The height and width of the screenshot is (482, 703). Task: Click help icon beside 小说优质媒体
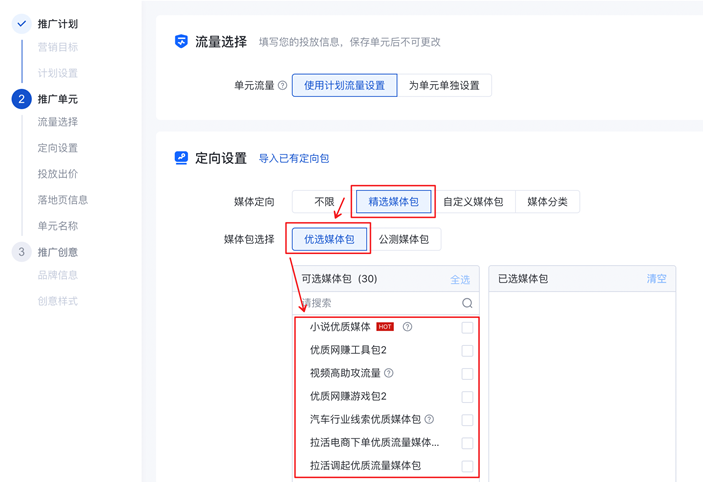pos(407,327)
